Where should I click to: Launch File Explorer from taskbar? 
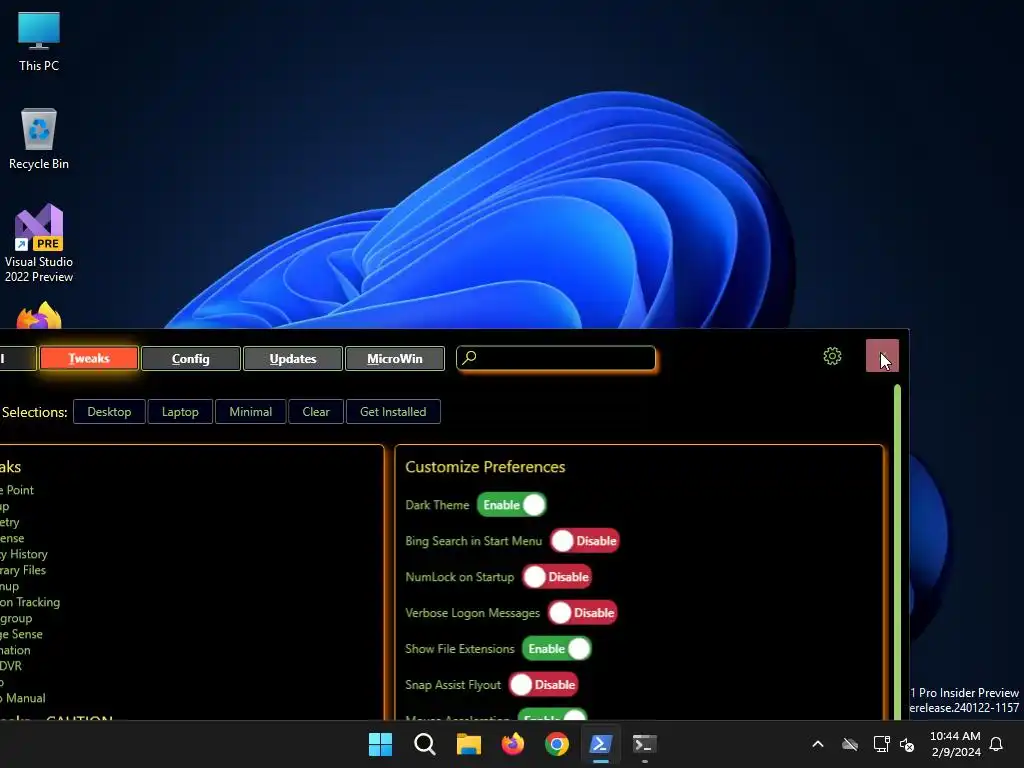point(468,744)
